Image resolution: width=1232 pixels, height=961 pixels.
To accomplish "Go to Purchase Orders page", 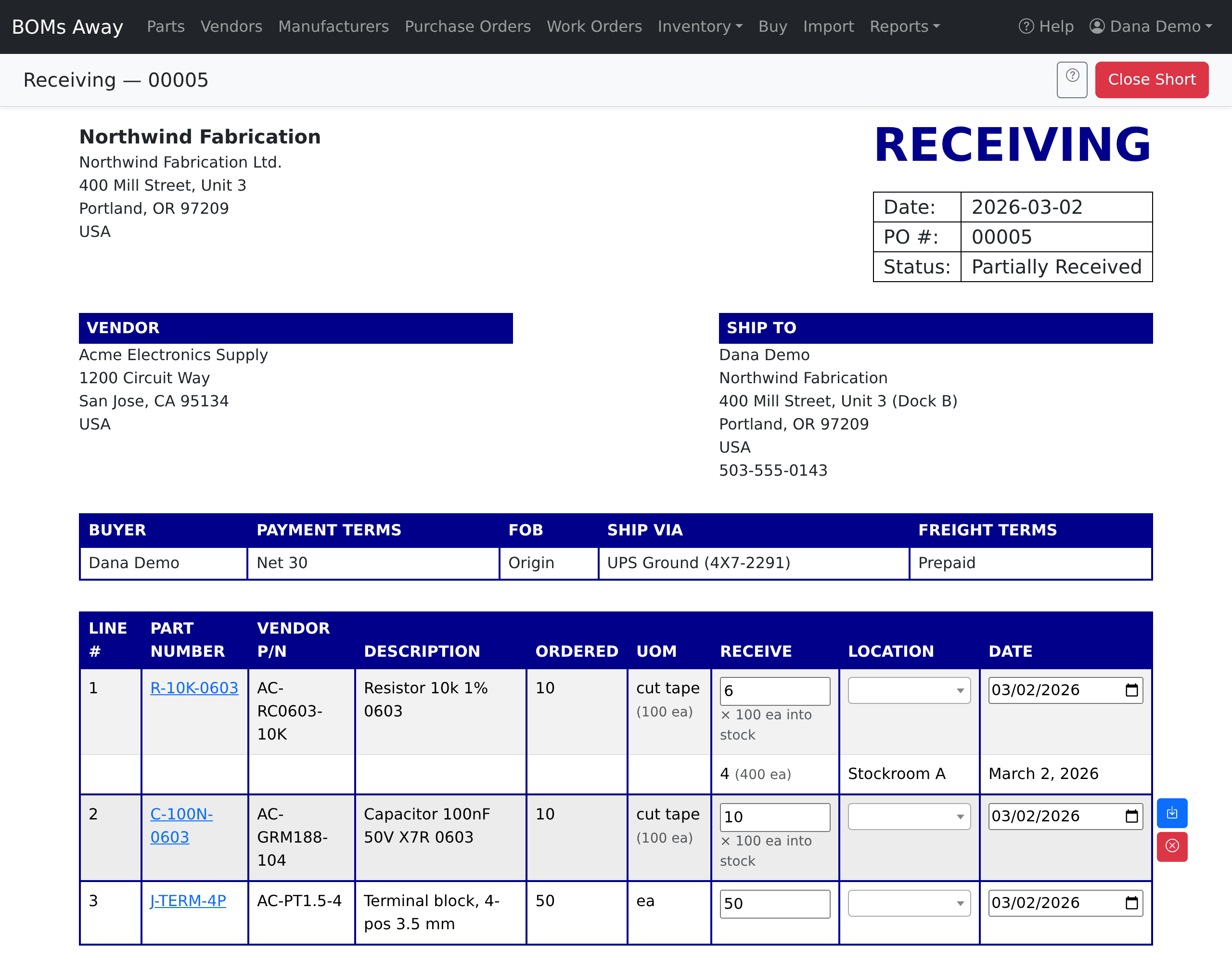I will 468,26.
